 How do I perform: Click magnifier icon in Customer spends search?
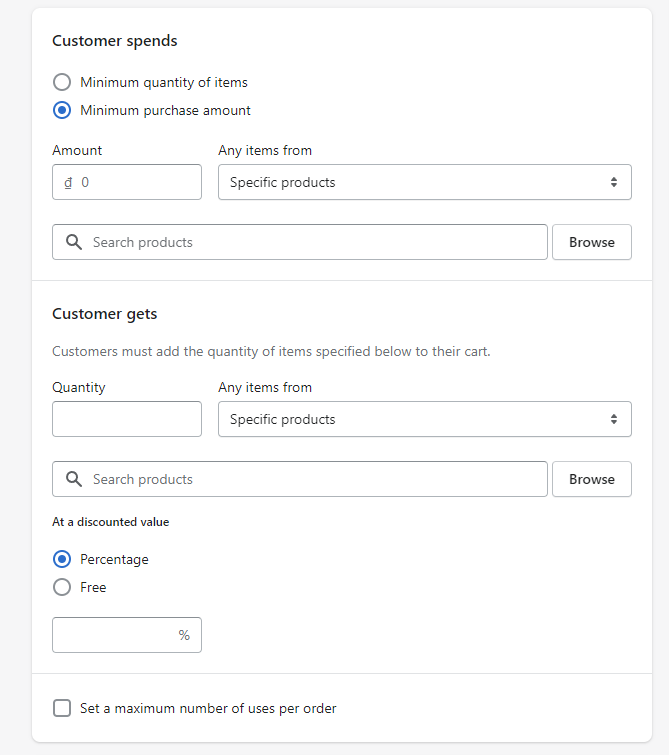(x=73, y=242)
